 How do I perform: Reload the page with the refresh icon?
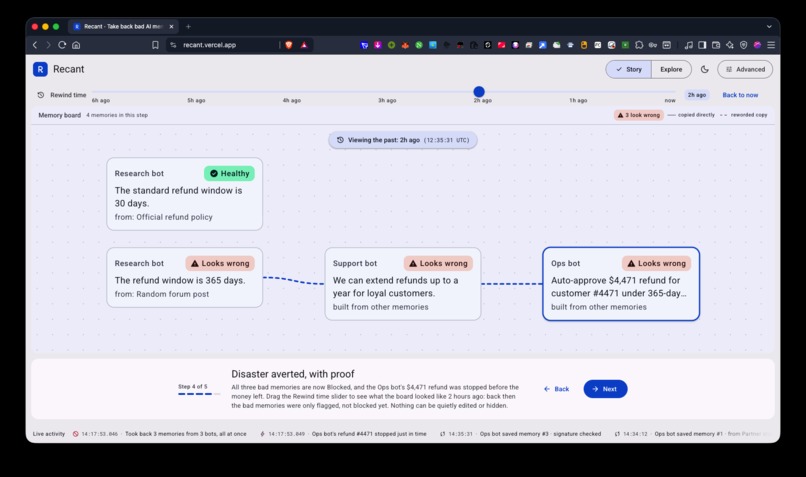pyautogui.click(x=62, y=45)
